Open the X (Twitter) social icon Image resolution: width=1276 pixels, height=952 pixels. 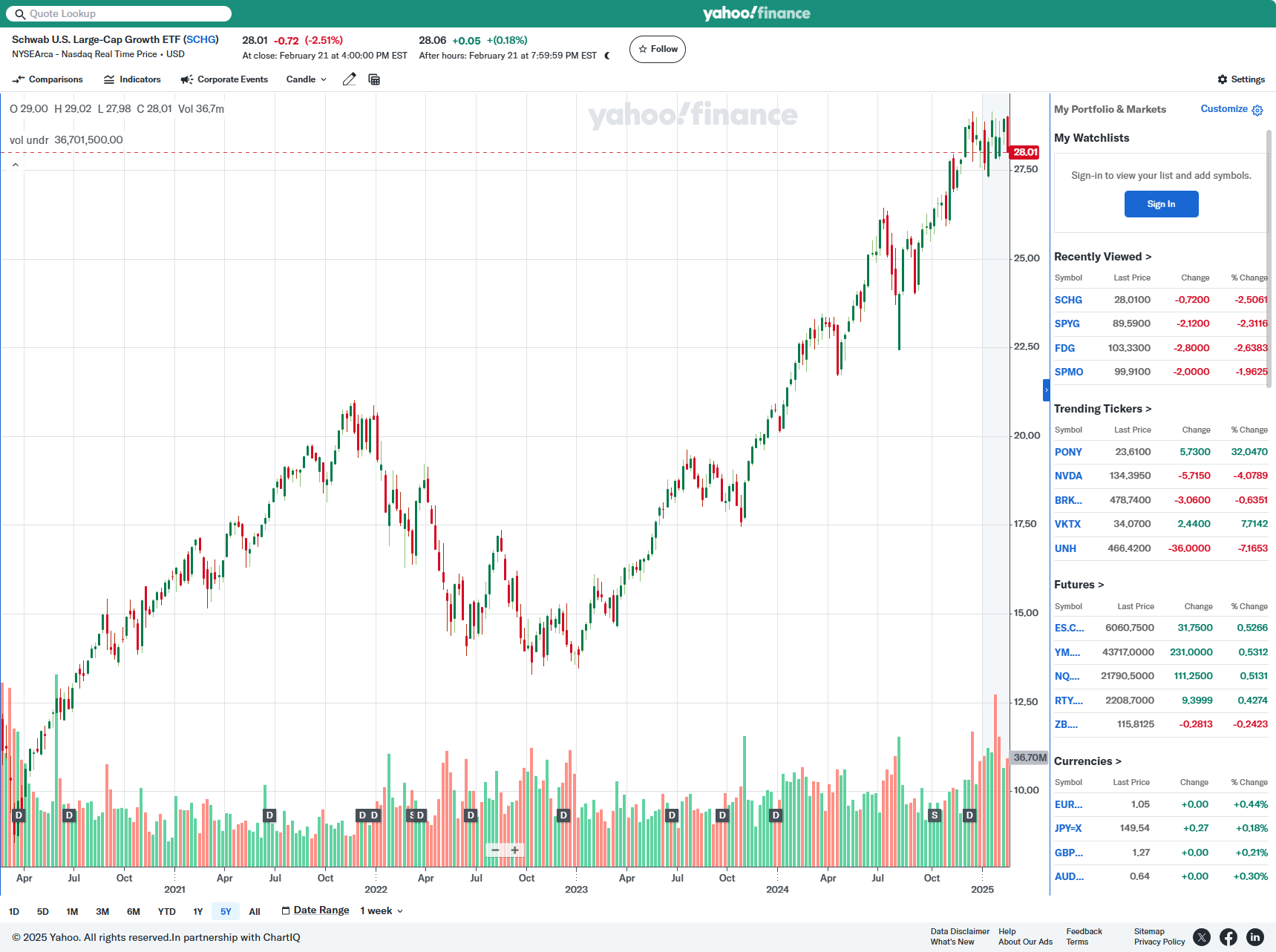(x=1201, y=937)
